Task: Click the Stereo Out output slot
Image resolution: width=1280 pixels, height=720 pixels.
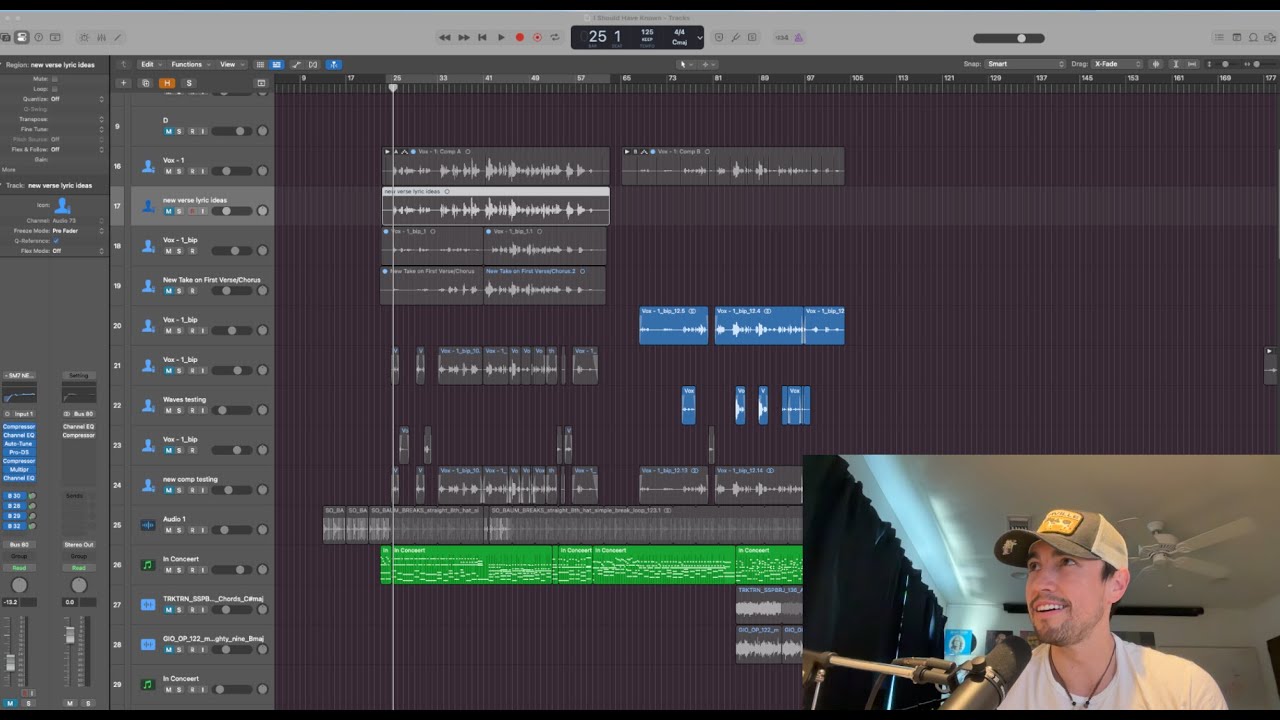Action: click(x=79, y=545)
